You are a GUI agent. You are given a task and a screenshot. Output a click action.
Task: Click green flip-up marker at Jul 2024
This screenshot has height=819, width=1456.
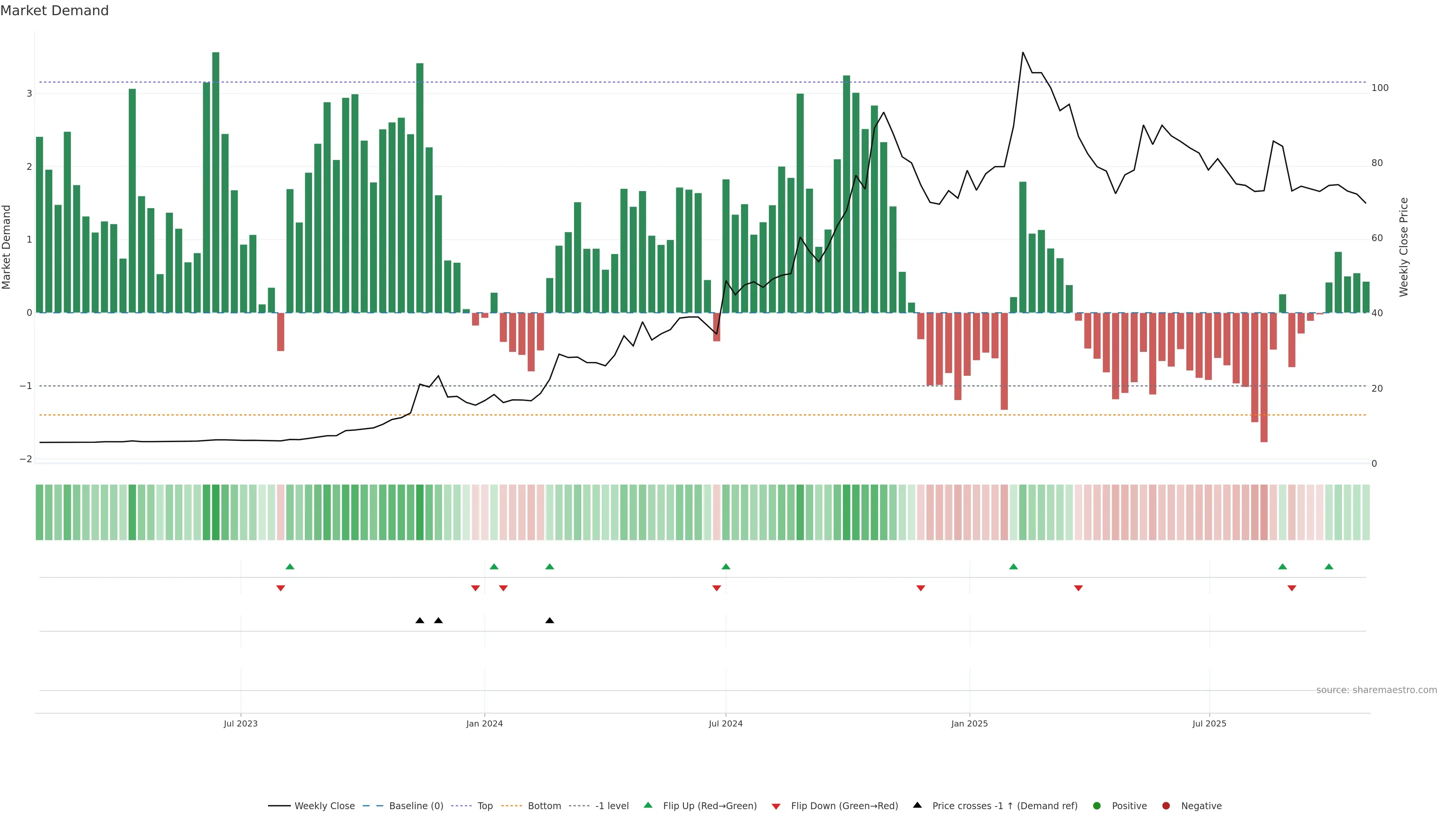click(726, 566)
